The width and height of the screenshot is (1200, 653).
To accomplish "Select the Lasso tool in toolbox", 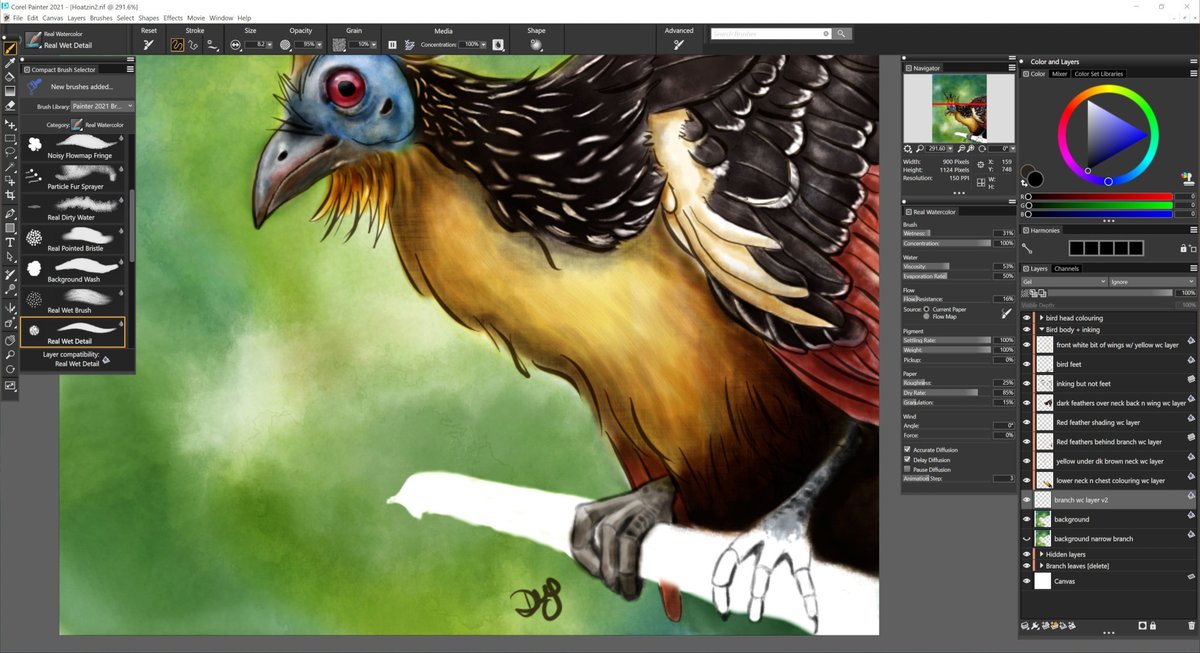I will click(x=10, y=152).
